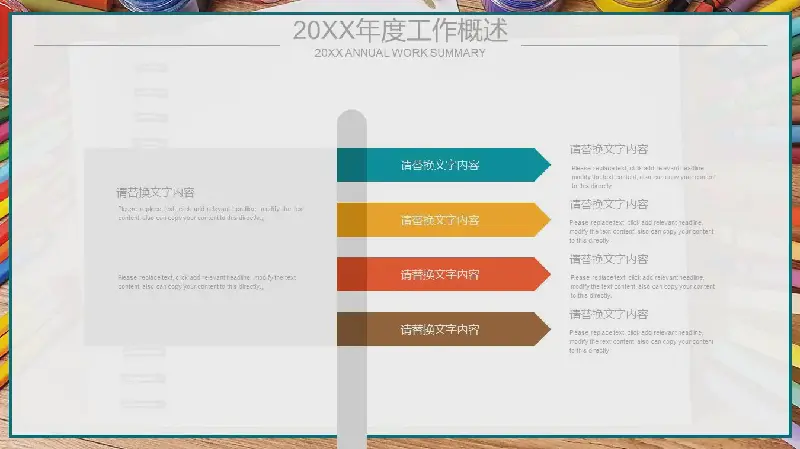Viewport: 800px width, 449px height.
Task: Click the heading inside the left gray panel
Action: click(155, 192)
